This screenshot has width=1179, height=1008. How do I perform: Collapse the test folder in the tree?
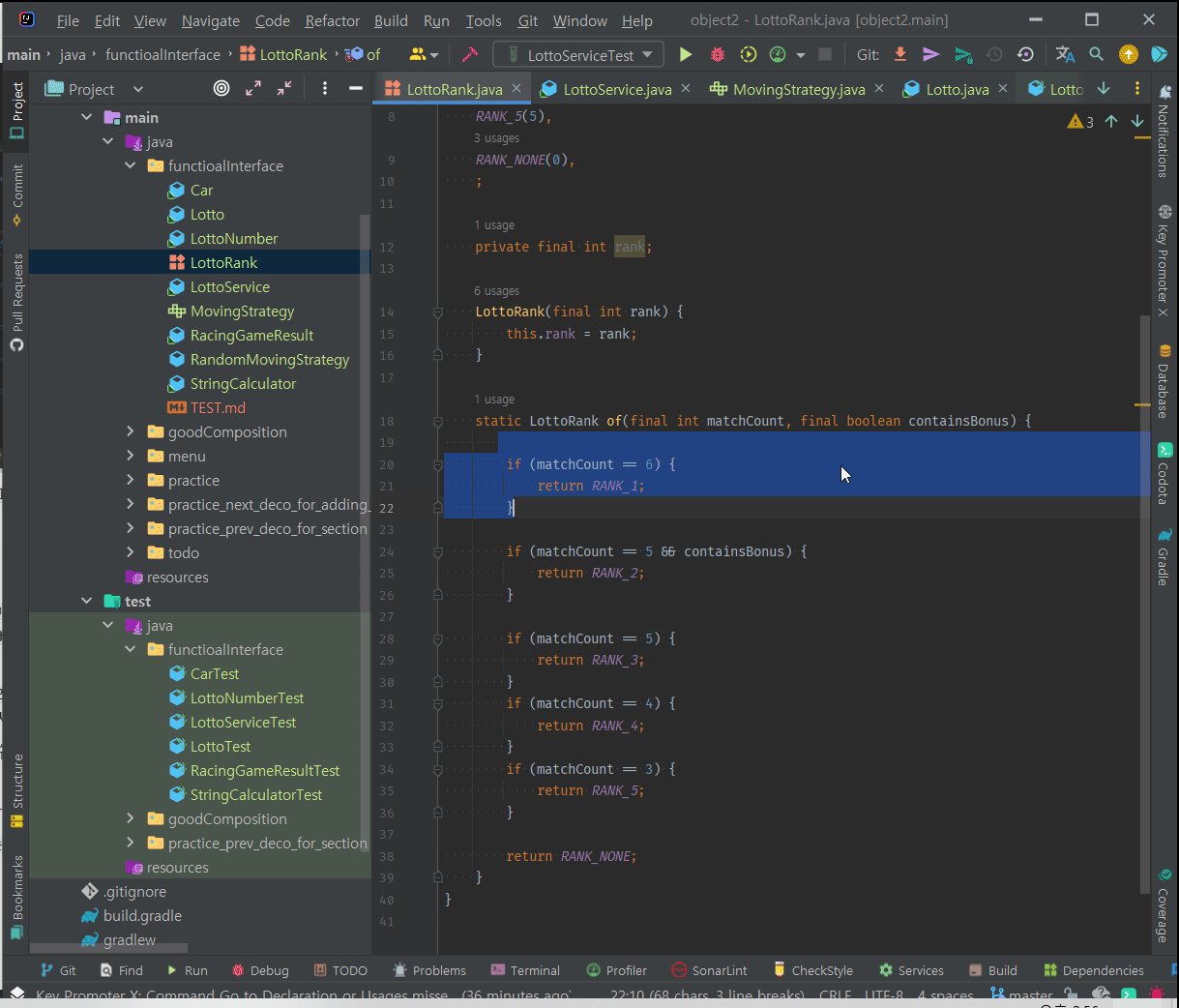[x=87, y=602]
